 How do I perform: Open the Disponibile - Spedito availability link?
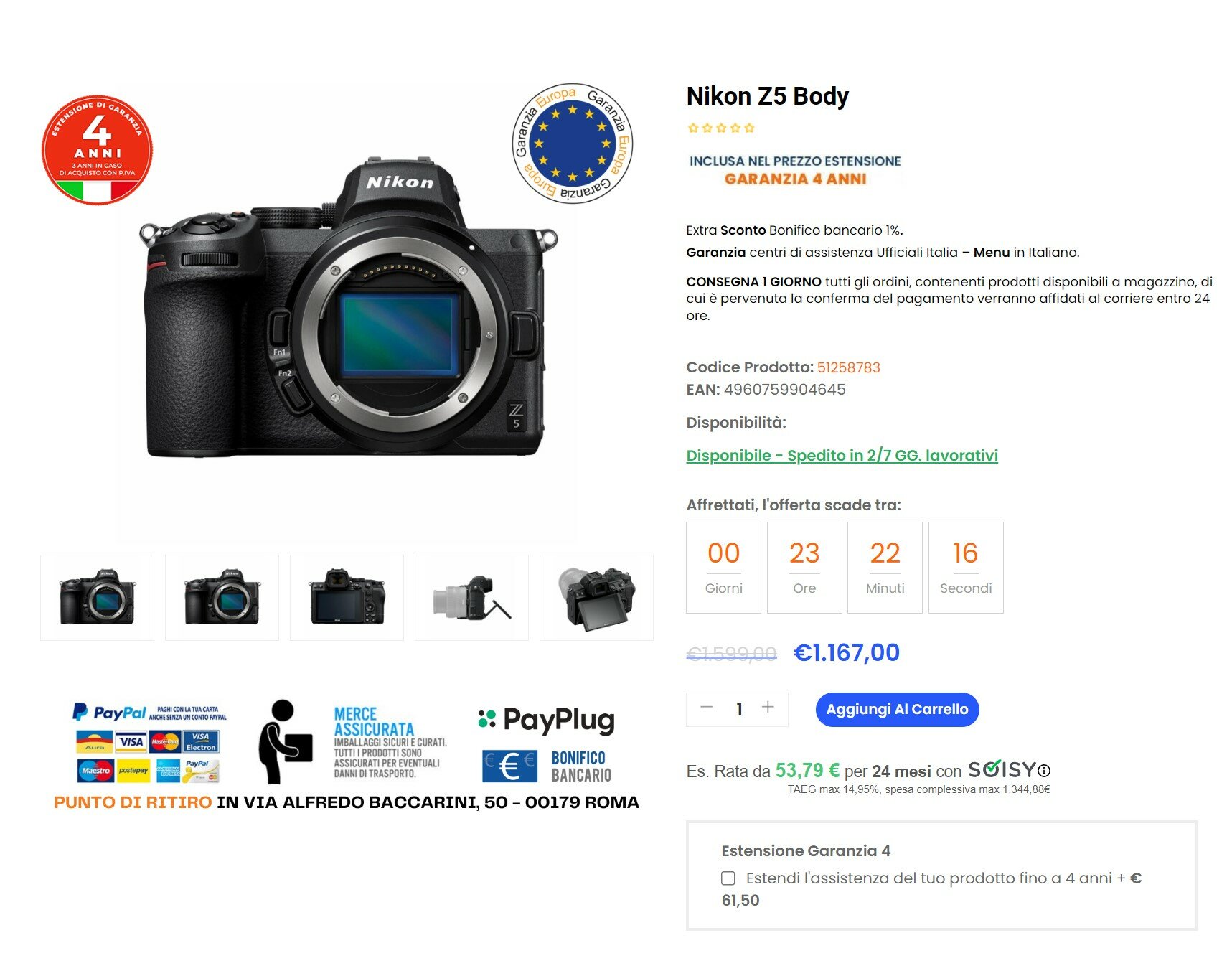tap(842, 456)
